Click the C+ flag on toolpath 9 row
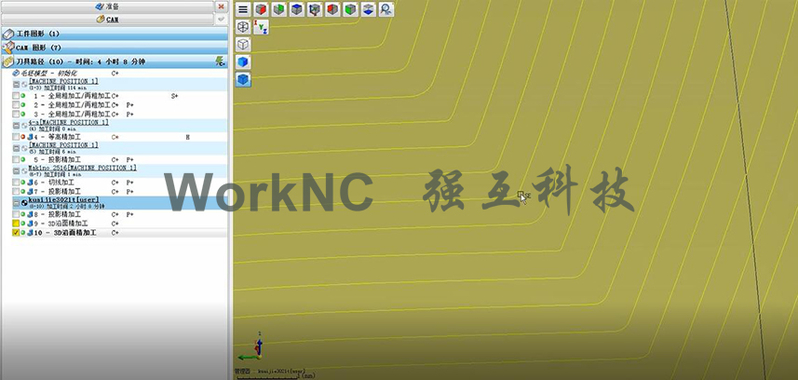 [x=115, y=223]
